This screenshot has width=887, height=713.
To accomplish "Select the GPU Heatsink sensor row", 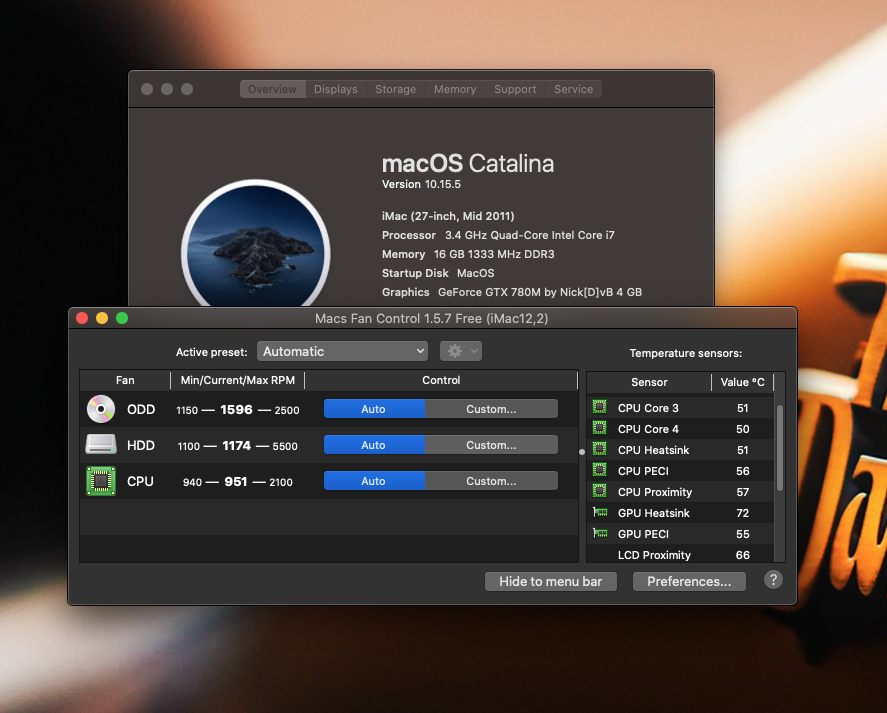I will pos(681,512).
